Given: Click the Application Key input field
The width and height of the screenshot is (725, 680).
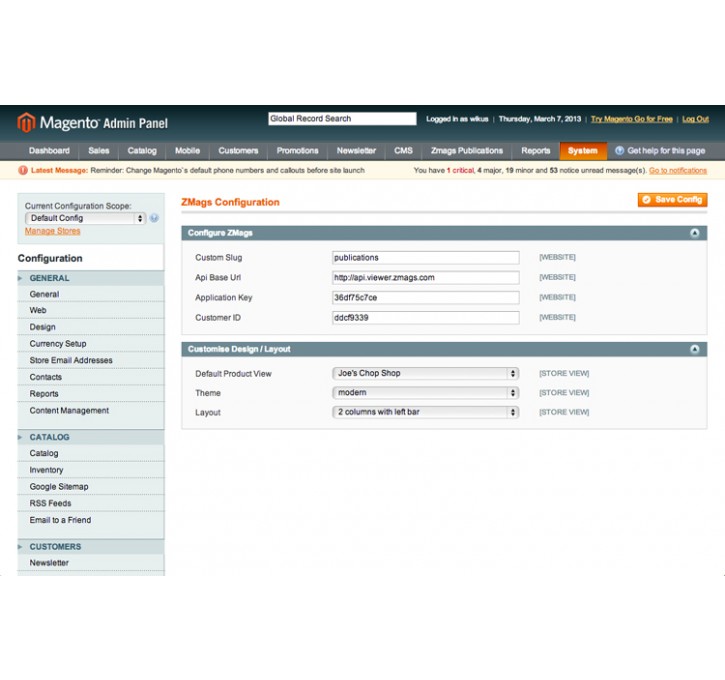Looking at the screenshot, I should (x=425, y=297).
